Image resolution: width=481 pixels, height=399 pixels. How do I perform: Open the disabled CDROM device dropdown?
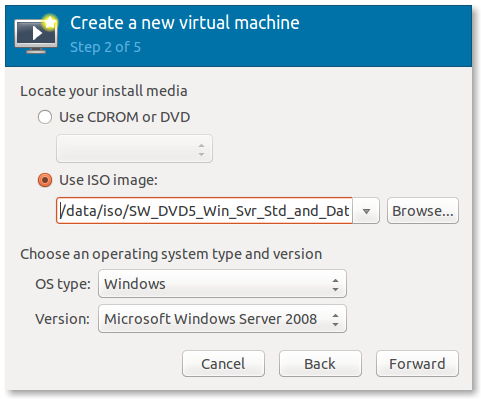[x=134, y=149]
